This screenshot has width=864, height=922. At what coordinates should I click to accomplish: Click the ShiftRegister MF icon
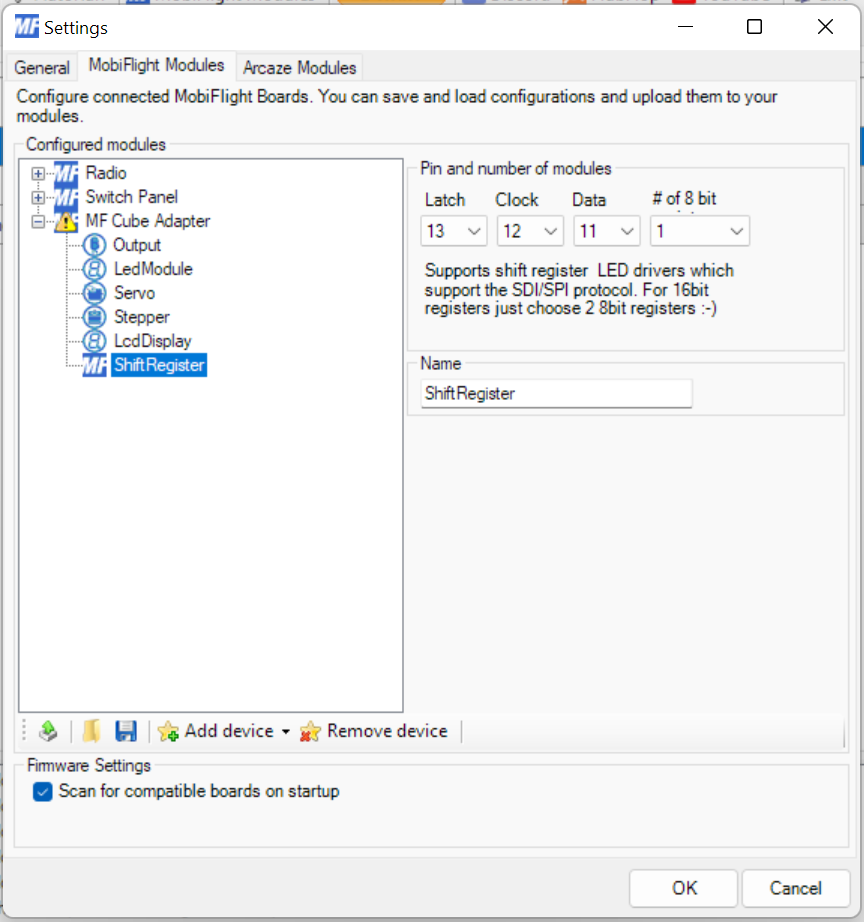point(94,365)
